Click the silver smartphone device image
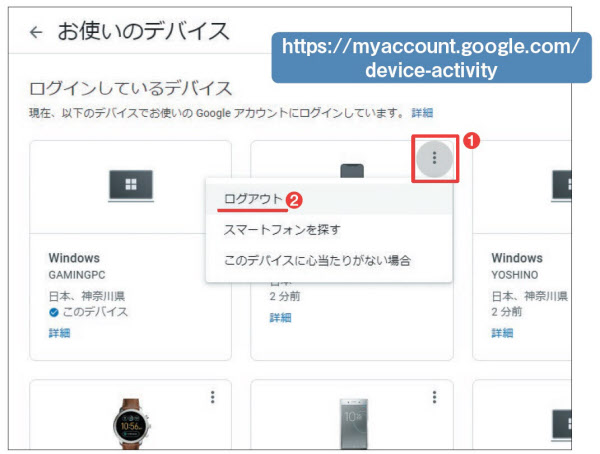Image resolution: width=600 pixels, height=454 pixels. 353,424
